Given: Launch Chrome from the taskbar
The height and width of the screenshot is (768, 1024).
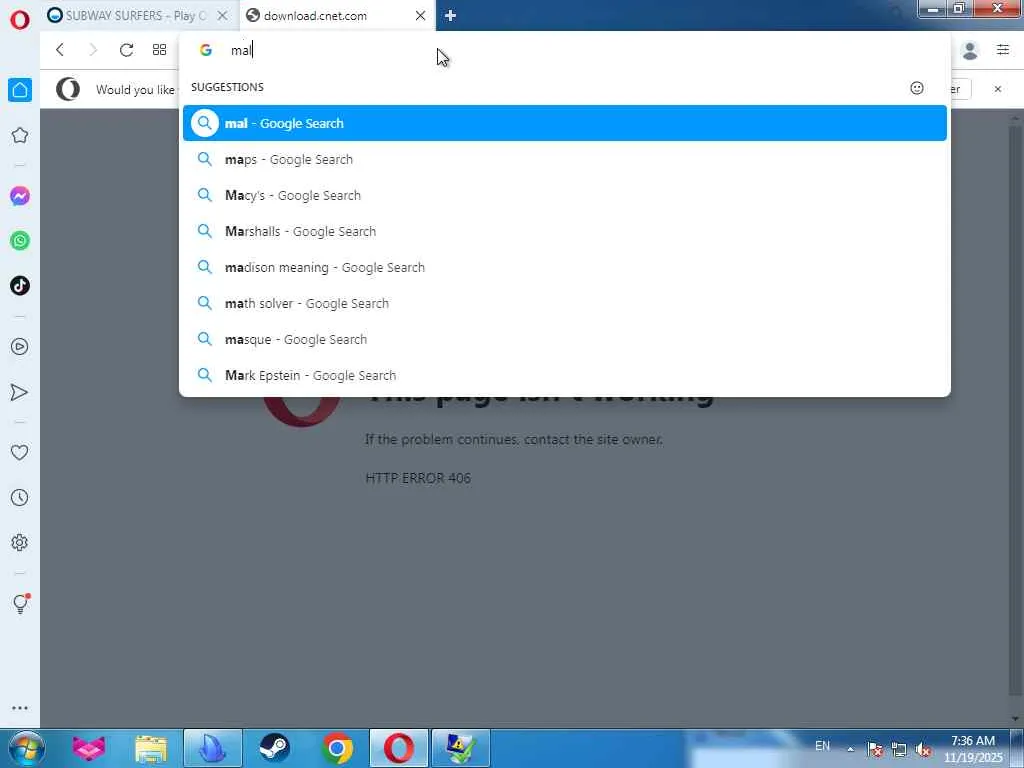Looking at the screenshot, I should pos(337,748).
